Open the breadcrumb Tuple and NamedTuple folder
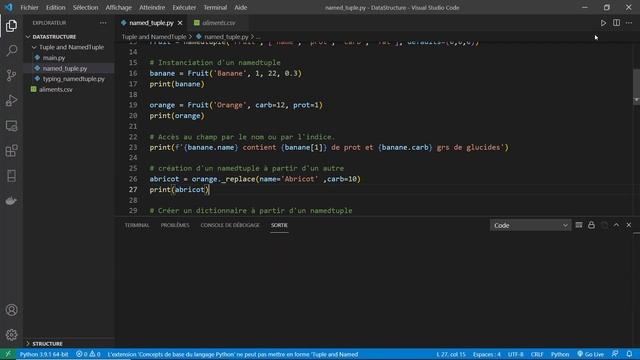This screenshot has height=360, width=640. pos(153,37)
